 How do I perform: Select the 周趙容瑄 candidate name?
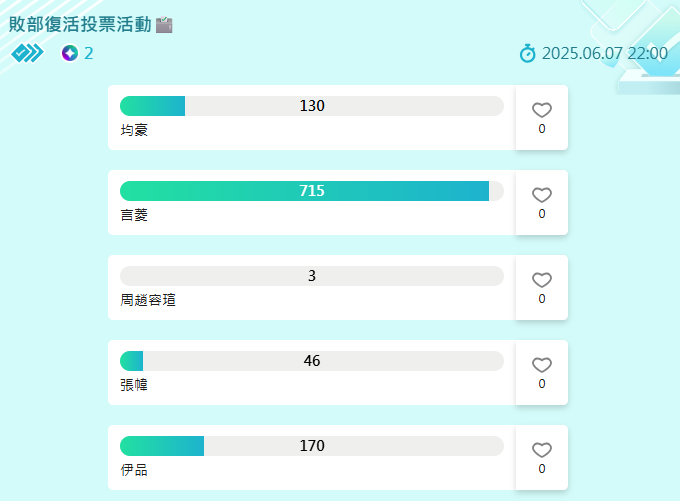148,300
